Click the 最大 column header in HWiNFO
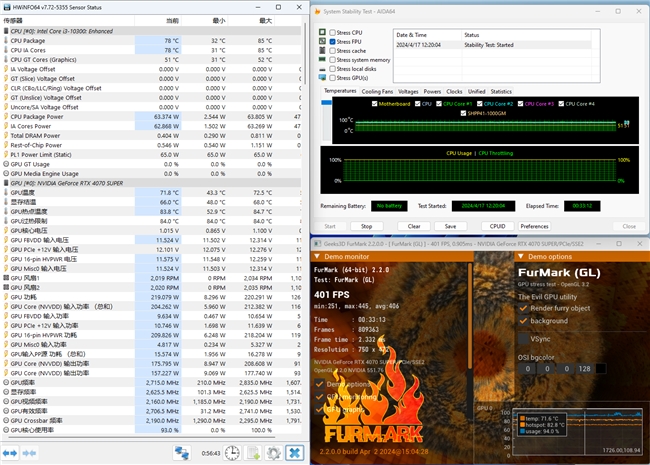Screen dimensions: 650x465 click(x=251, y=21)
